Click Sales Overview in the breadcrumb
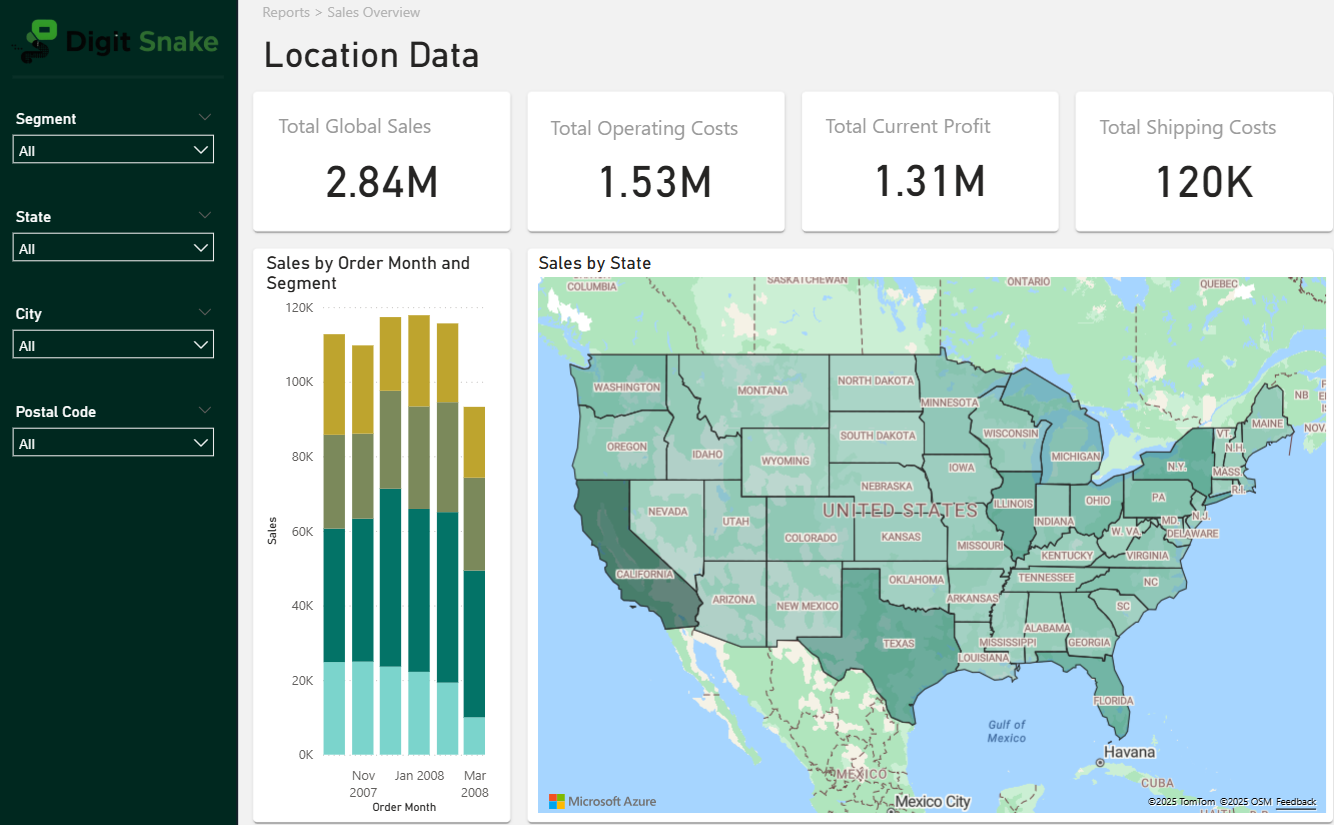Image resolution: width=1334 pixels, height=825 pixels. coord(373,13)
